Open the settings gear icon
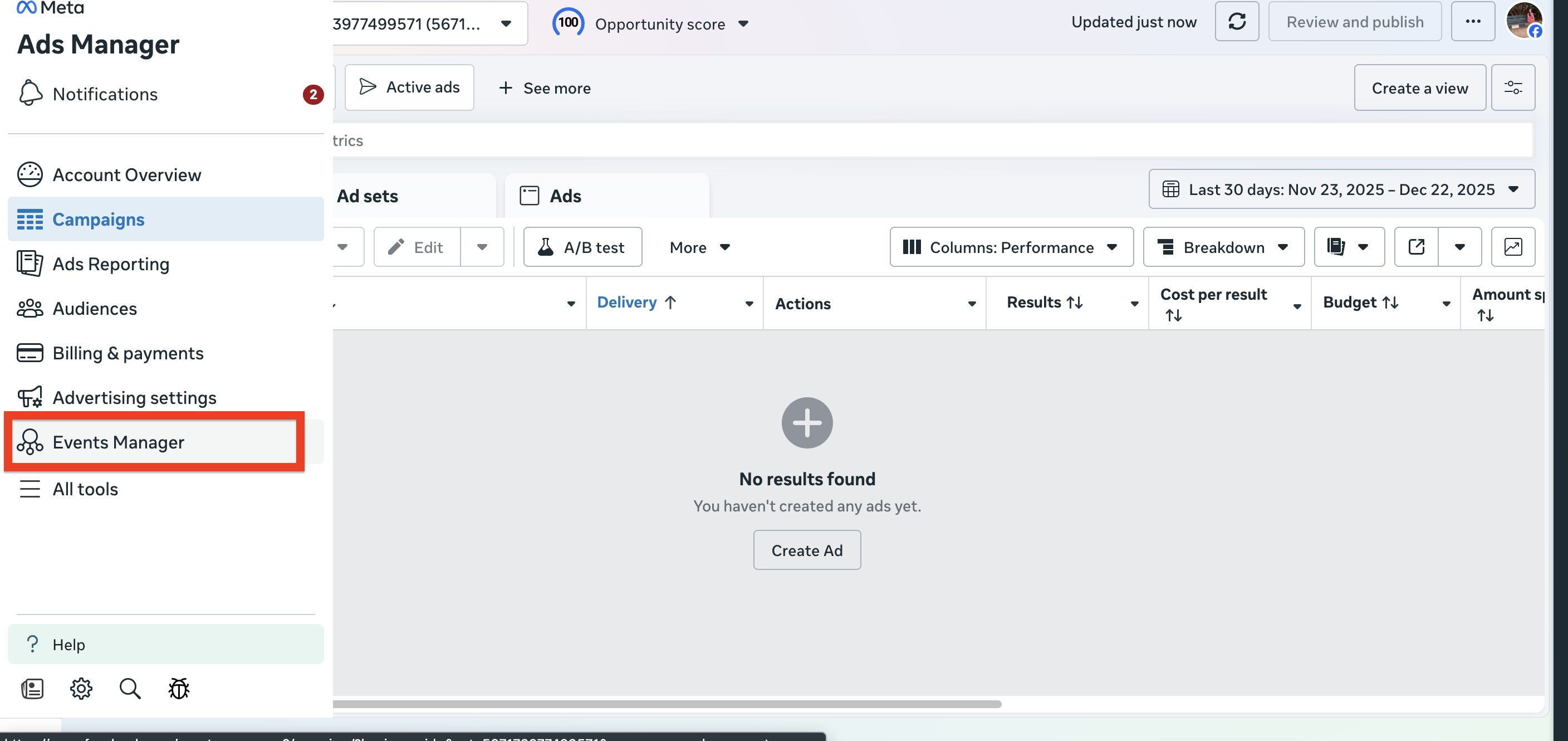Screen dimensions: 1568x741 click(81, 689)
